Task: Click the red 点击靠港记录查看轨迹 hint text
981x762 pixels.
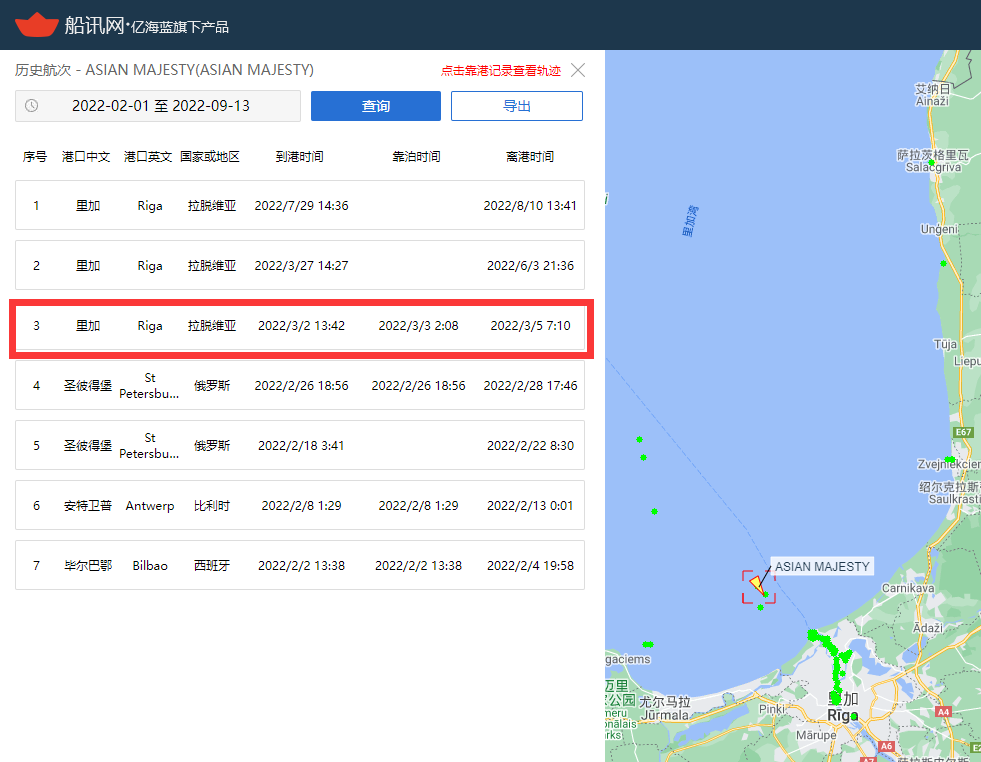Action: [x=500, y=71]
